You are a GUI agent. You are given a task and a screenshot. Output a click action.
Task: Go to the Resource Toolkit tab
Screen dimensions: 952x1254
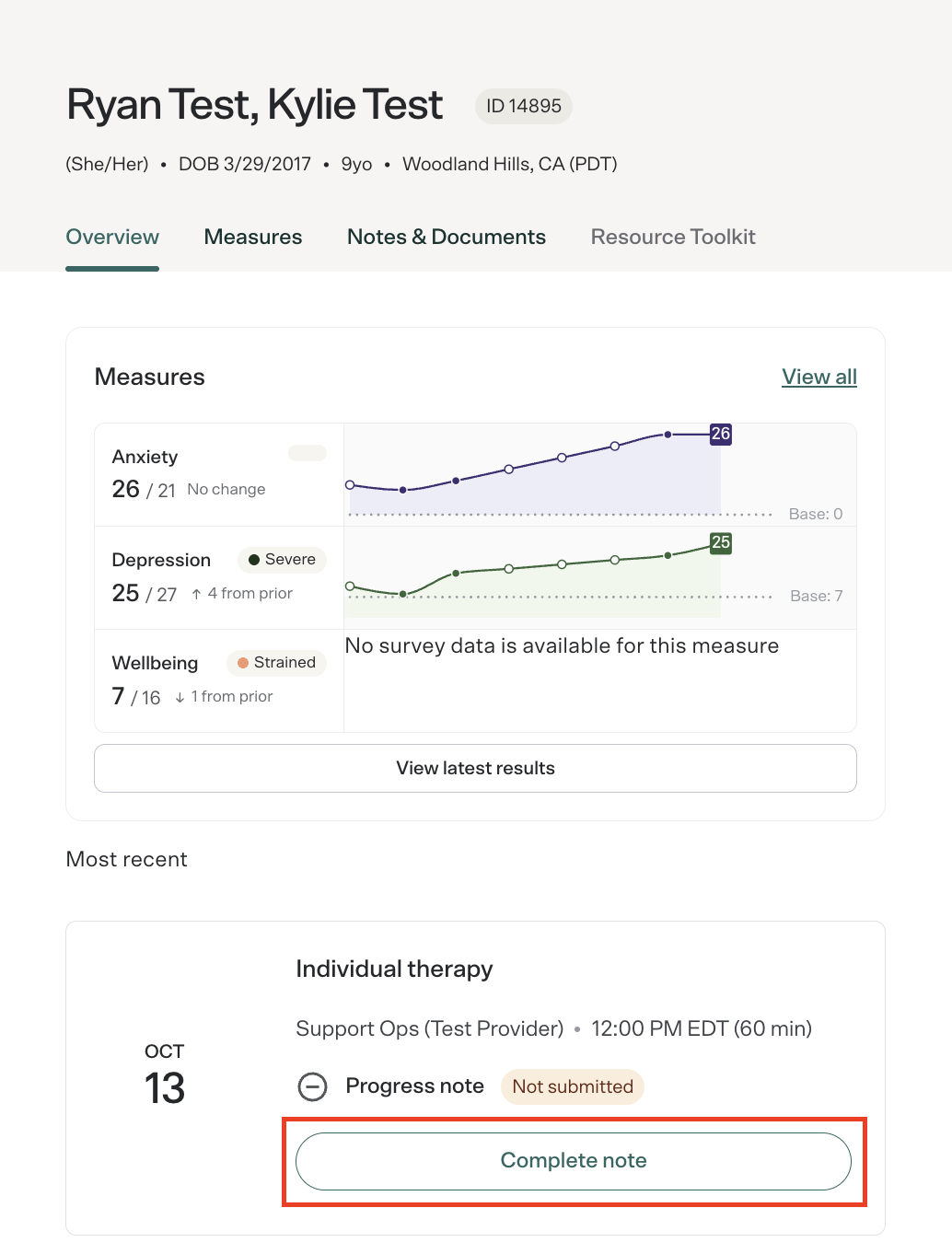point(673,237)
